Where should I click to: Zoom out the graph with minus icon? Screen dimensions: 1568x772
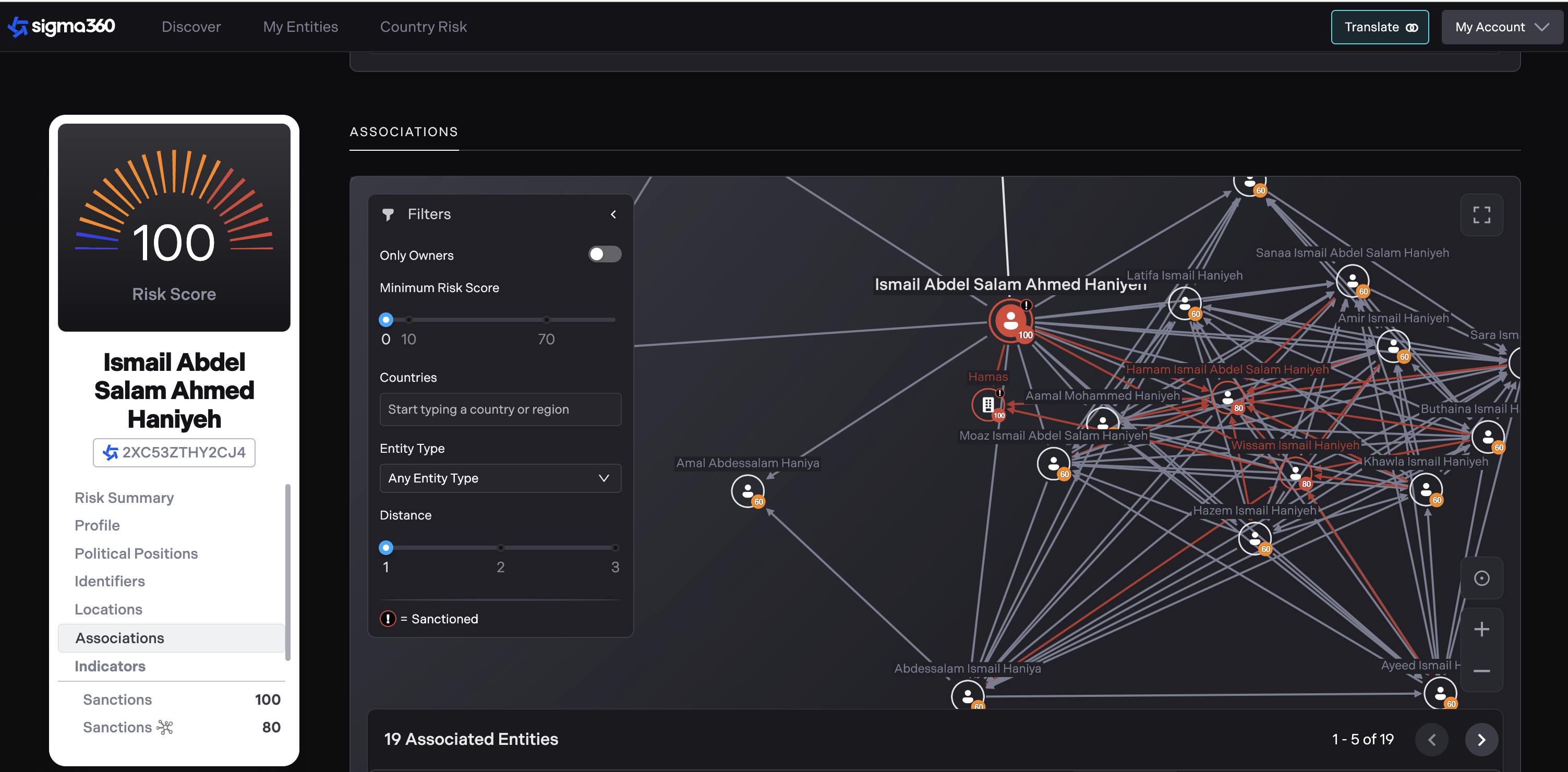[1481, 671]
